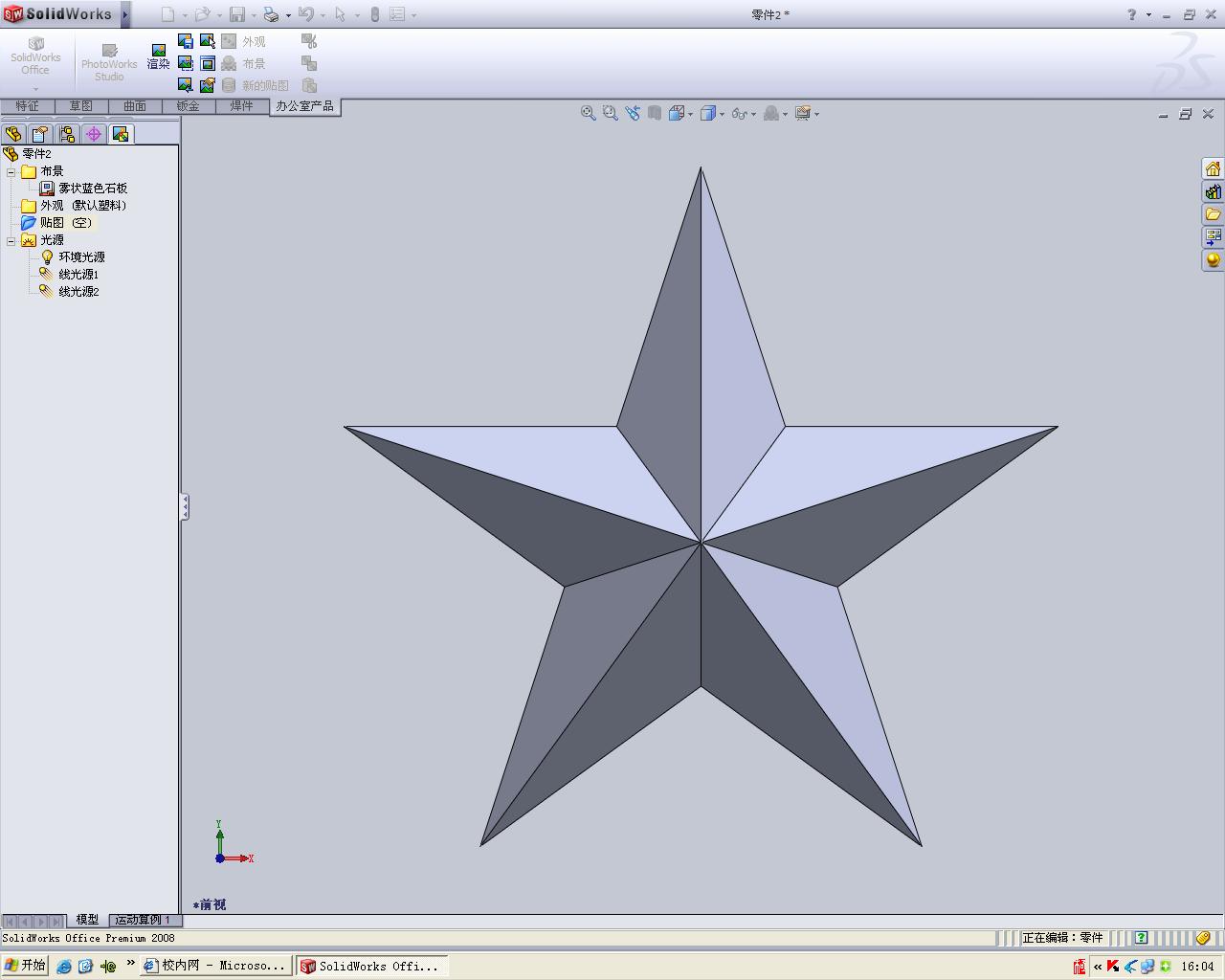Click the Previous View icon

pos(633,113)
